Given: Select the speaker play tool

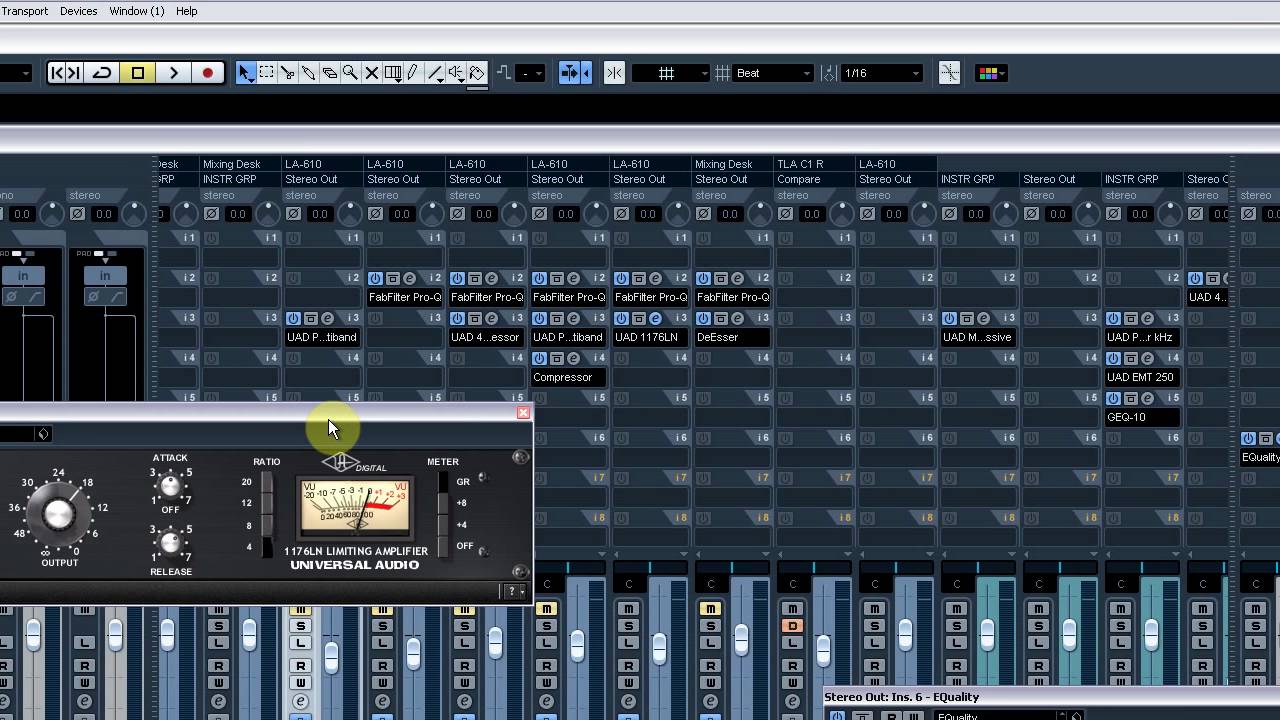Looking at the screenshot, I should (456, 73).
